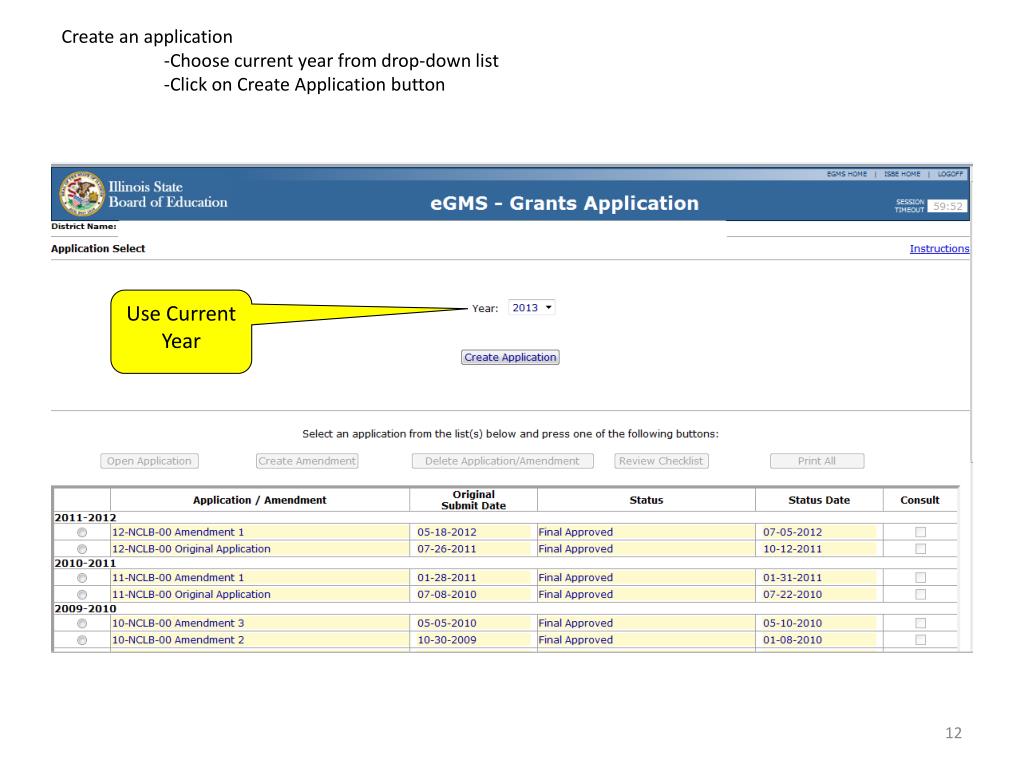
Task: Click the Print All button
Action: pyautogui.click(x=816, y=461)
